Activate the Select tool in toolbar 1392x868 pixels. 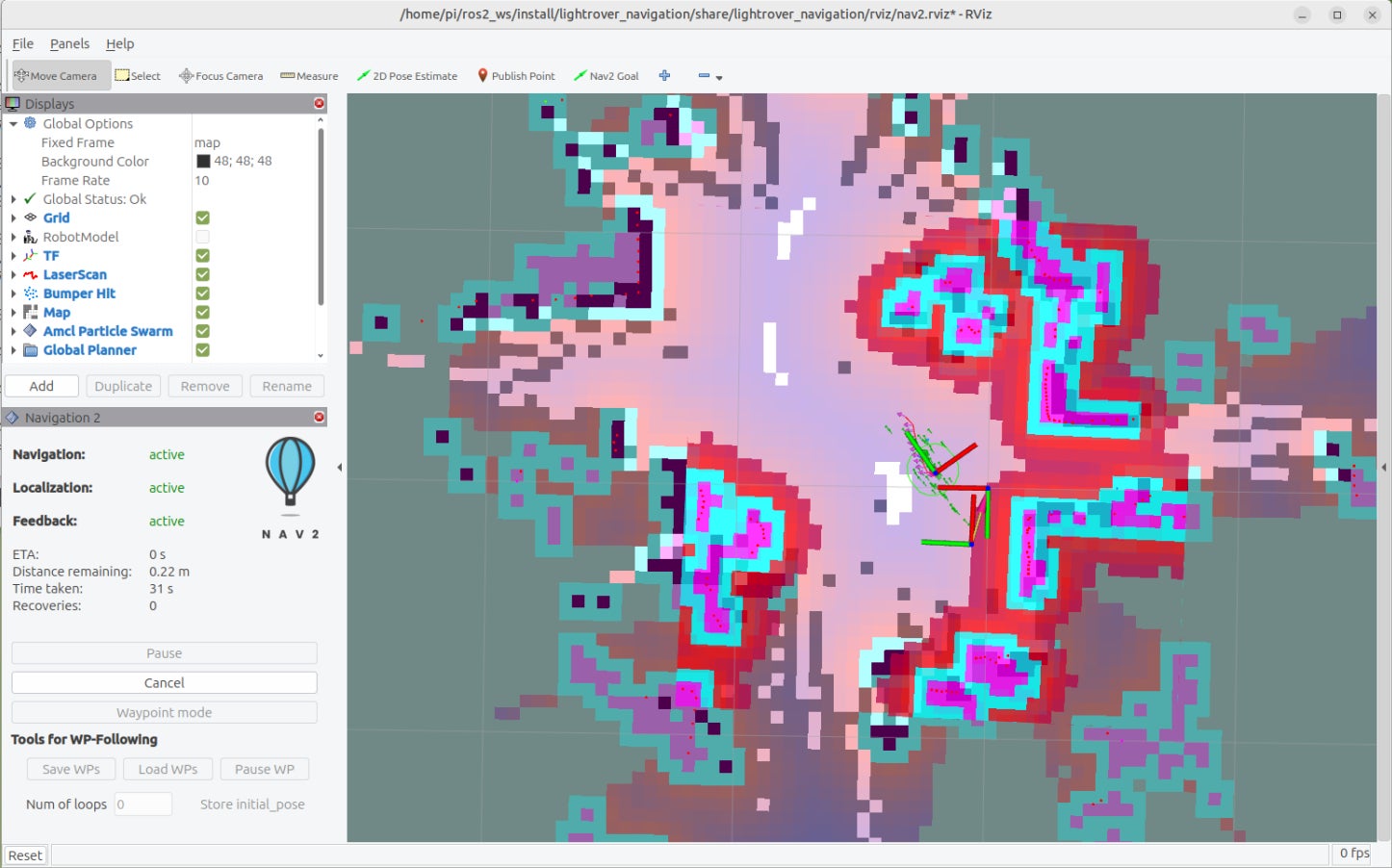pyautogui.click(x=138, y=76)
